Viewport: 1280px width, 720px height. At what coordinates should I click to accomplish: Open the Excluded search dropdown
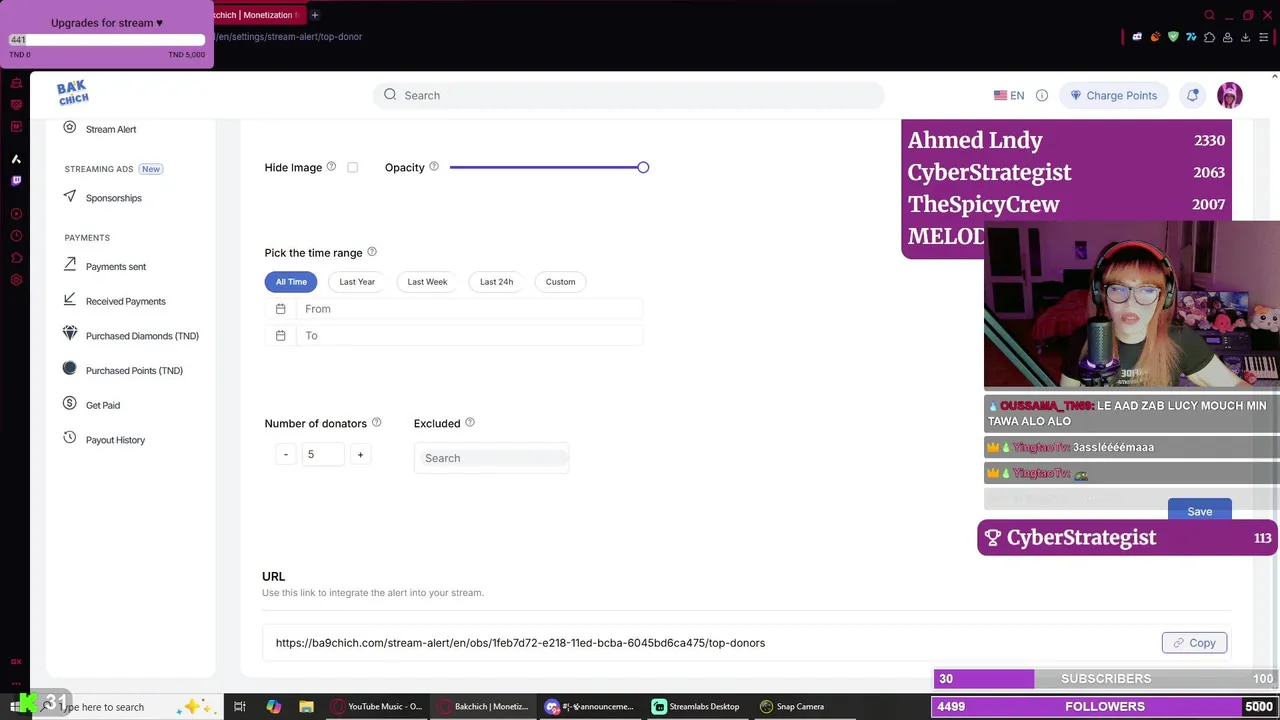click(491, 458)
